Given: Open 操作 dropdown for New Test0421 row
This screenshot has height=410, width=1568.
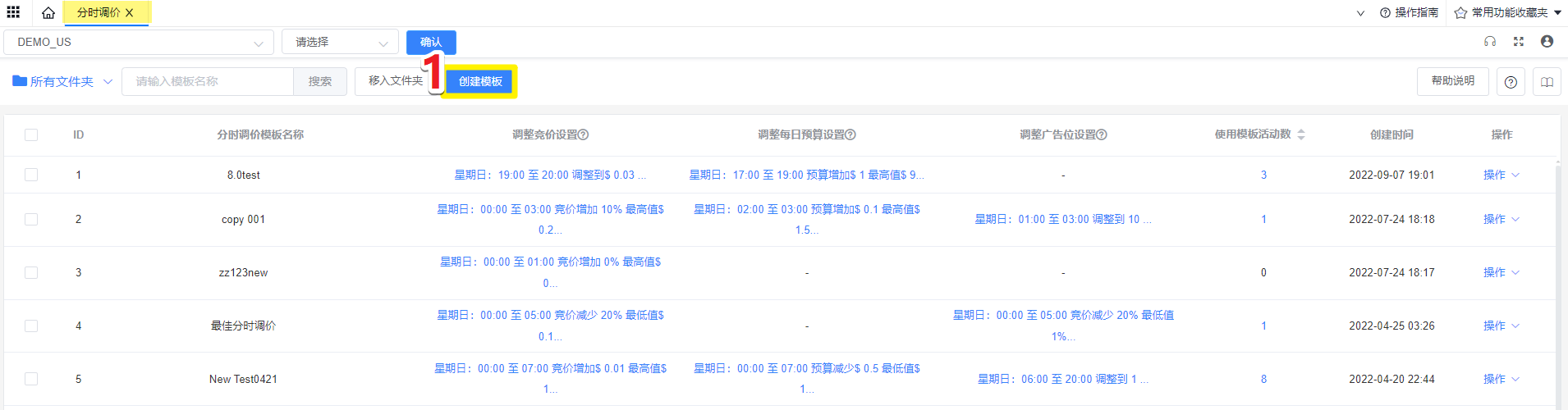Looking at the screenshot, I should (1502, 379).
